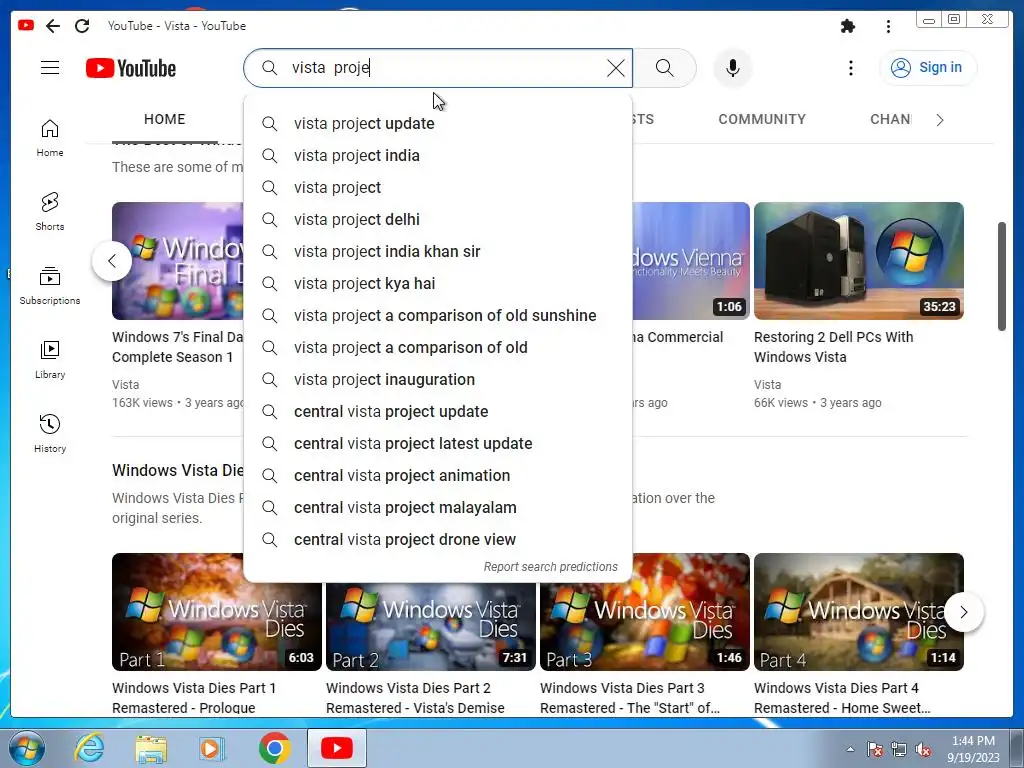Open title 'Windows Vista Dies Part 2 Remastered'
The image size is (1024, 768).
pos(415,697)
